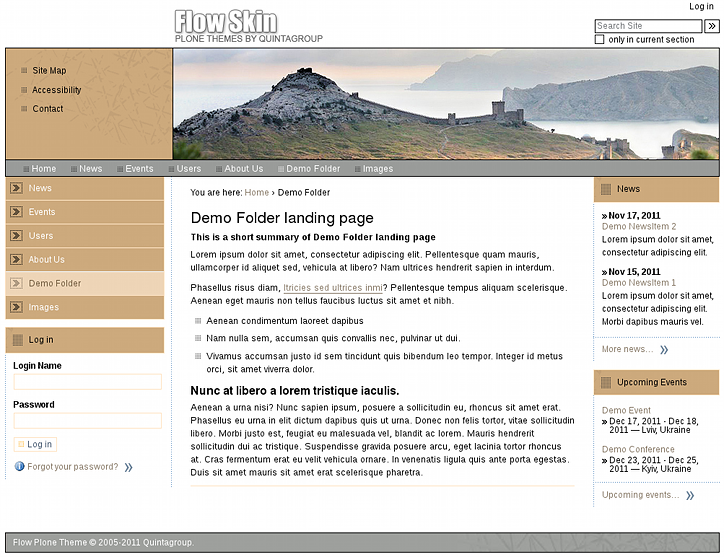Click the Upcoming Events portlet header icon

click(x=606, y=382)
